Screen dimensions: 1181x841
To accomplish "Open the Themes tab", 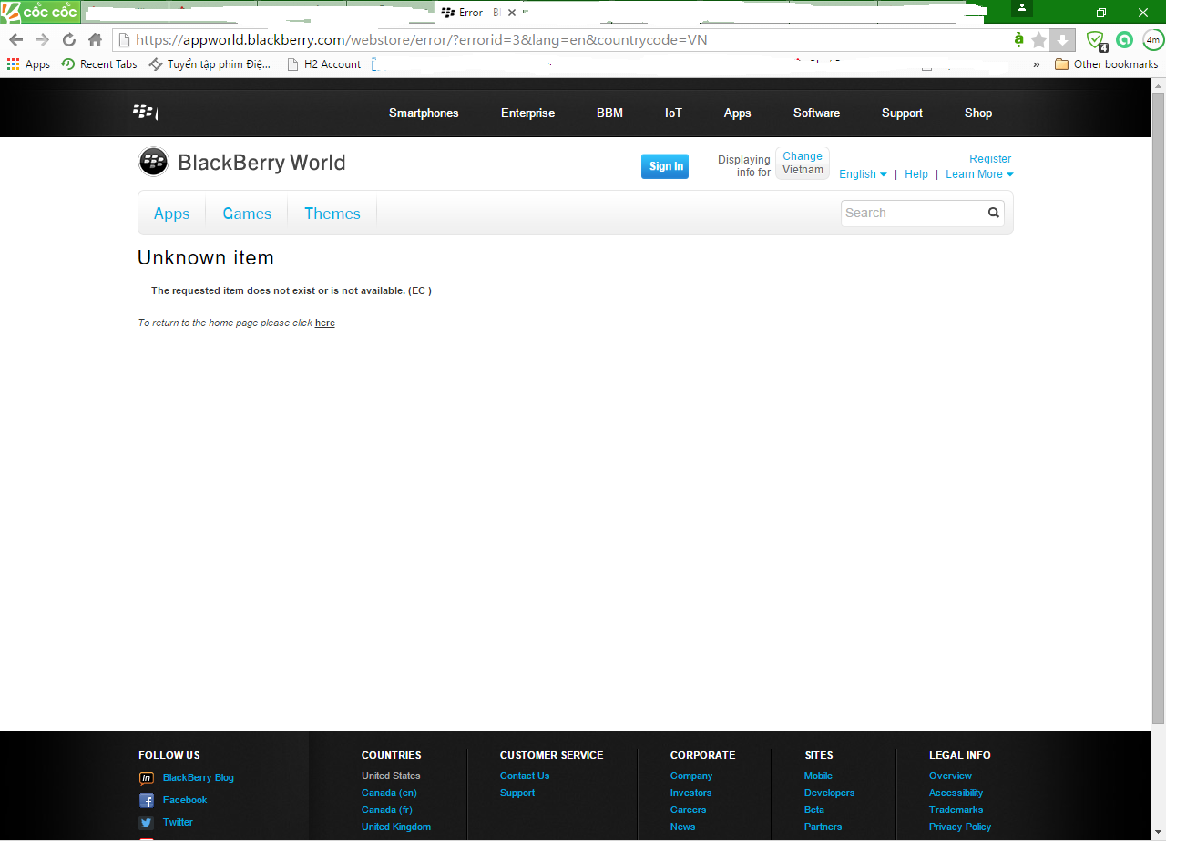I will pos(332,213).
